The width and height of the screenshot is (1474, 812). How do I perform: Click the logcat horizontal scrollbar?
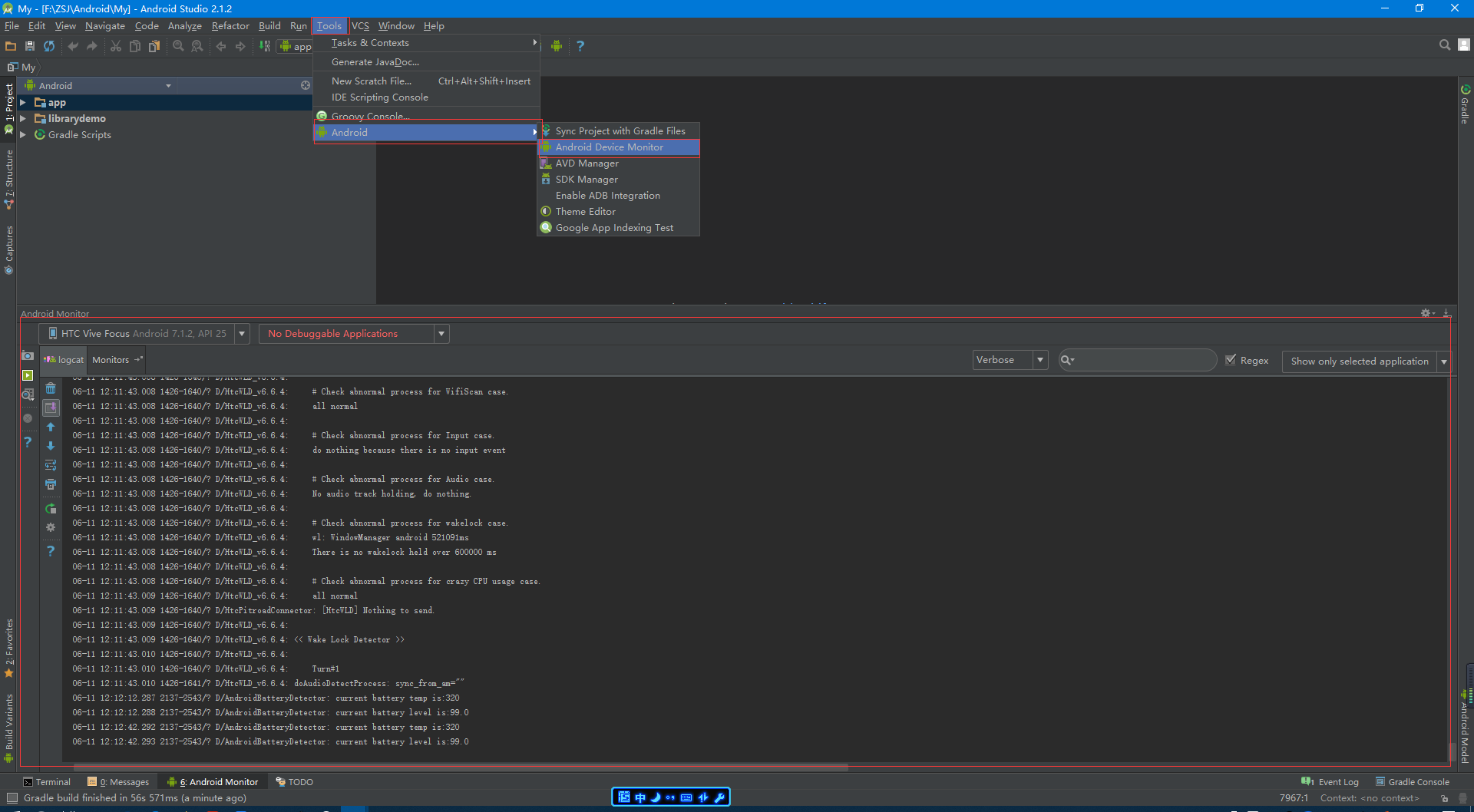461,767
